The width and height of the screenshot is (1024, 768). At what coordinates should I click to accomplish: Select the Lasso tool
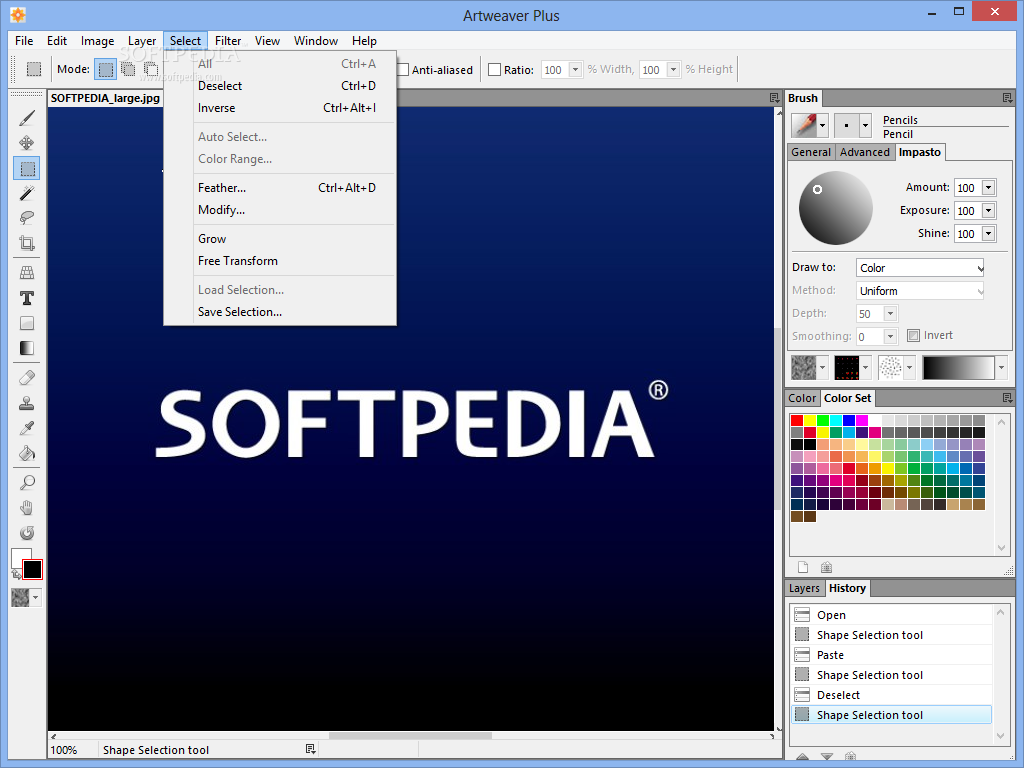27,218
